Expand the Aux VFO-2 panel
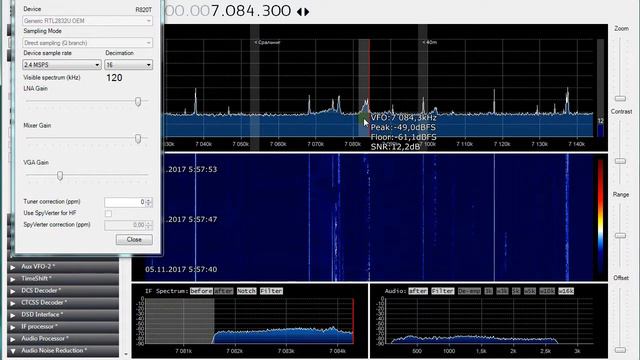The image size is (640, 360). [63, 267]
